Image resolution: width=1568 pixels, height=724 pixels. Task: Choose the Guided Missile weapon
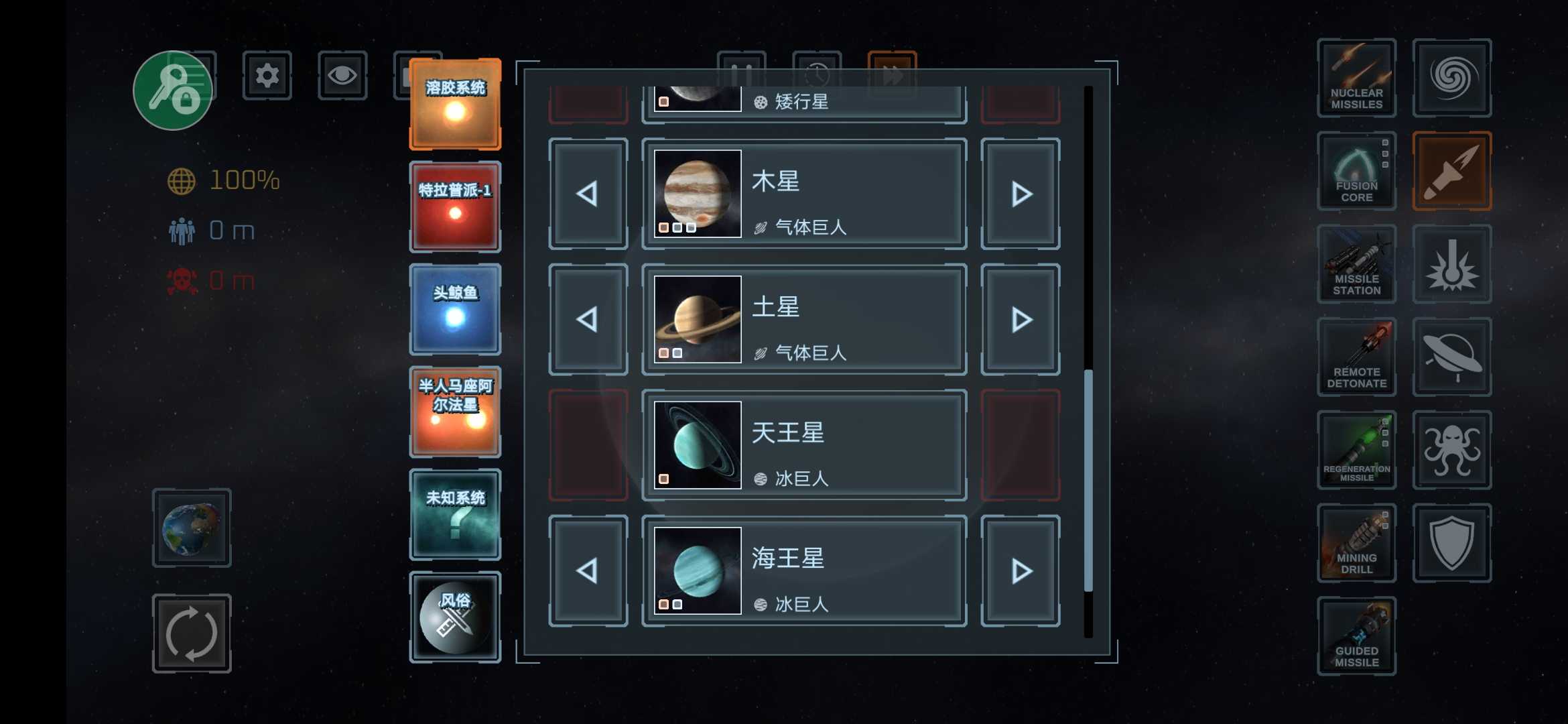(x=1356, y=636)
